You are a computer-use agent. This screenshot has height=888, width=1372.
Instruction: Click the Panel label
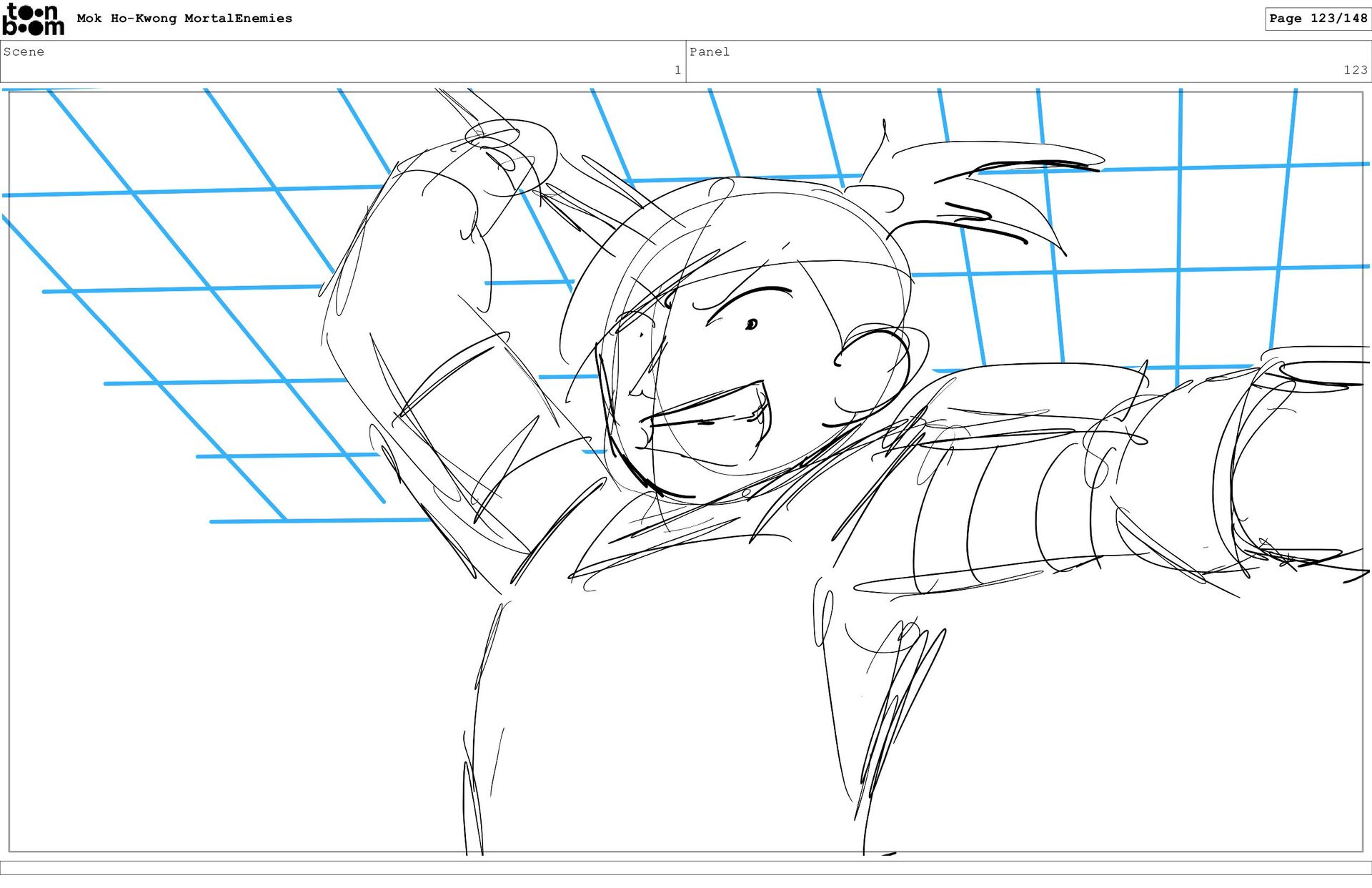[709, 51]
